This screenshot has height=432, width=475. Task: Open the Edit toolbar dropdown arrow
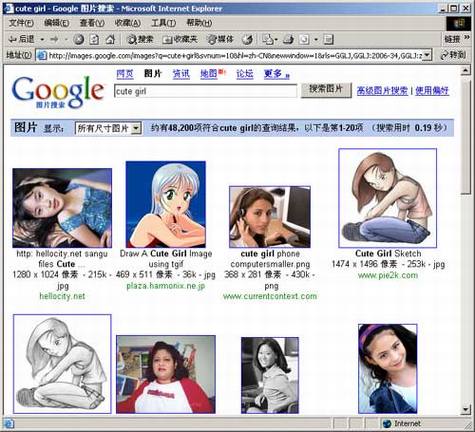click(x=316, y=40)
